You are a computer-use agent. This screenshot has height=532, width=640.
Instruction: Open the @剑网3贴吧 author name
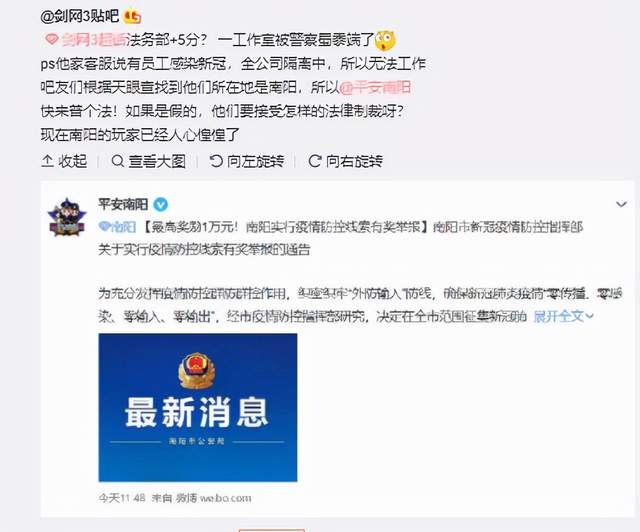tap(80, 16)
